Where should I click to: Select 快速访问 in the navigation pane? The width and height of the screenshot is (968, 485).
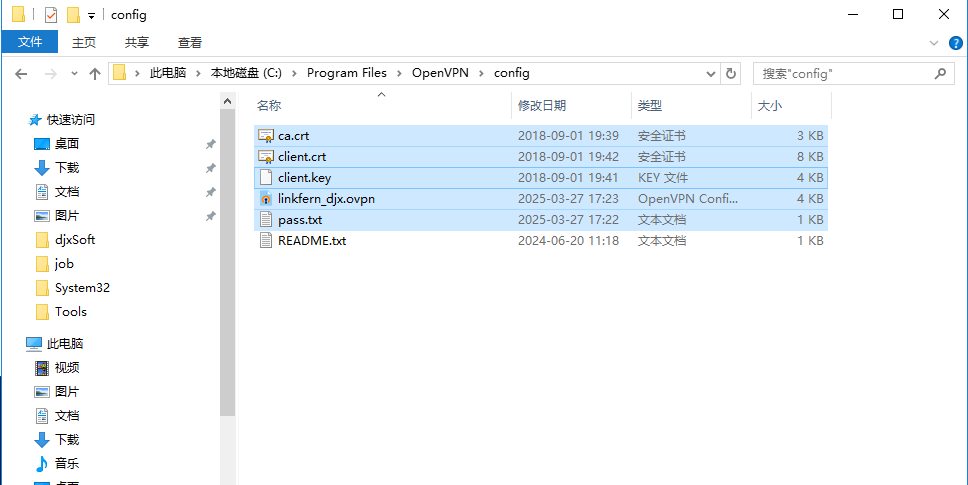tap(70, 120)
